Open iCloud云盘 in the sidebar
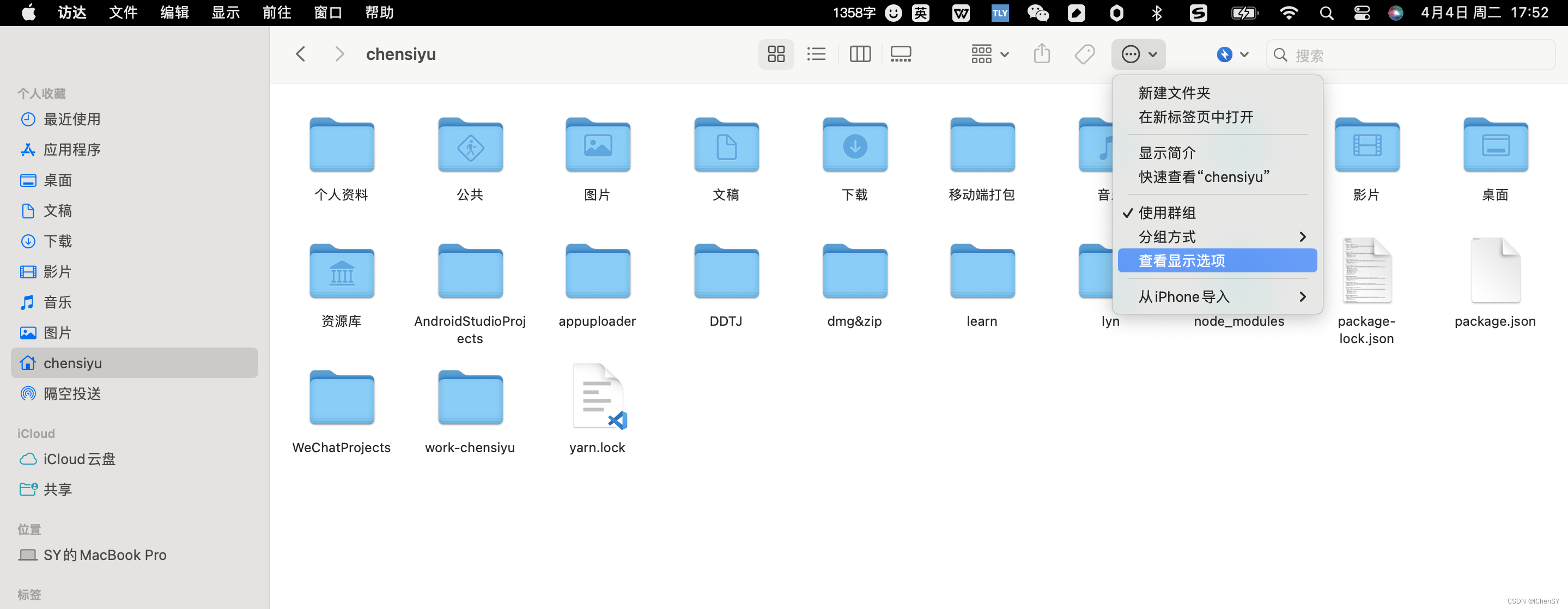The height and width of the screenshot is (609, 1568). [x=134, y=459]
